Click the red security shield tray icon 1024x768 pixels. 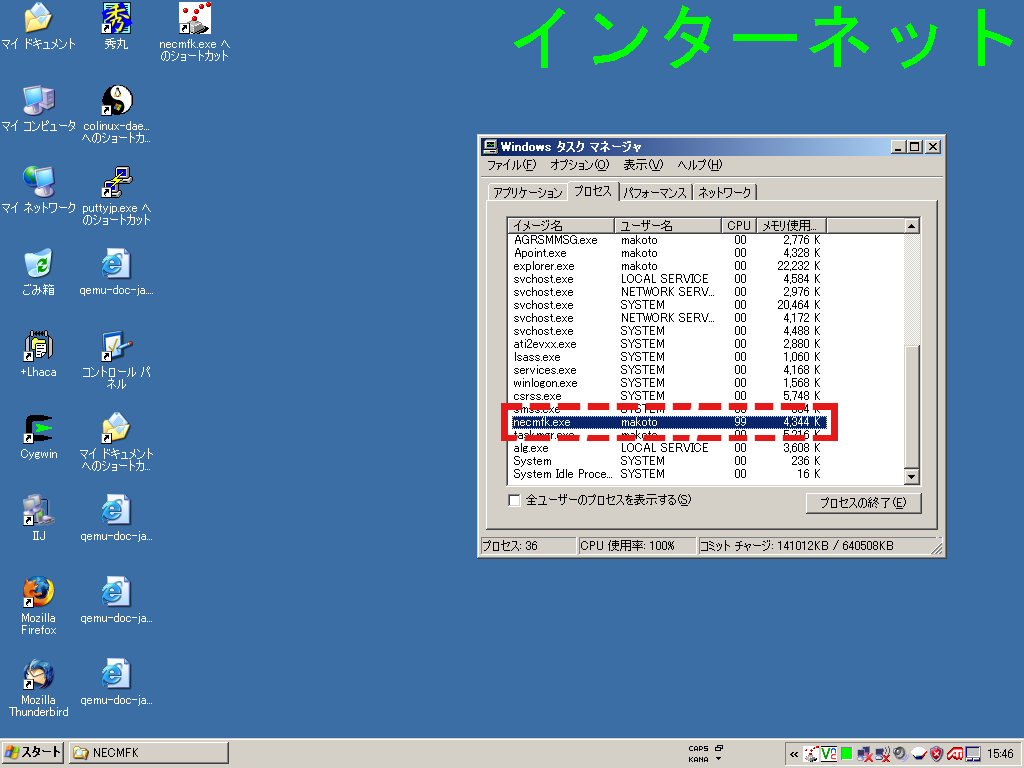936,754
